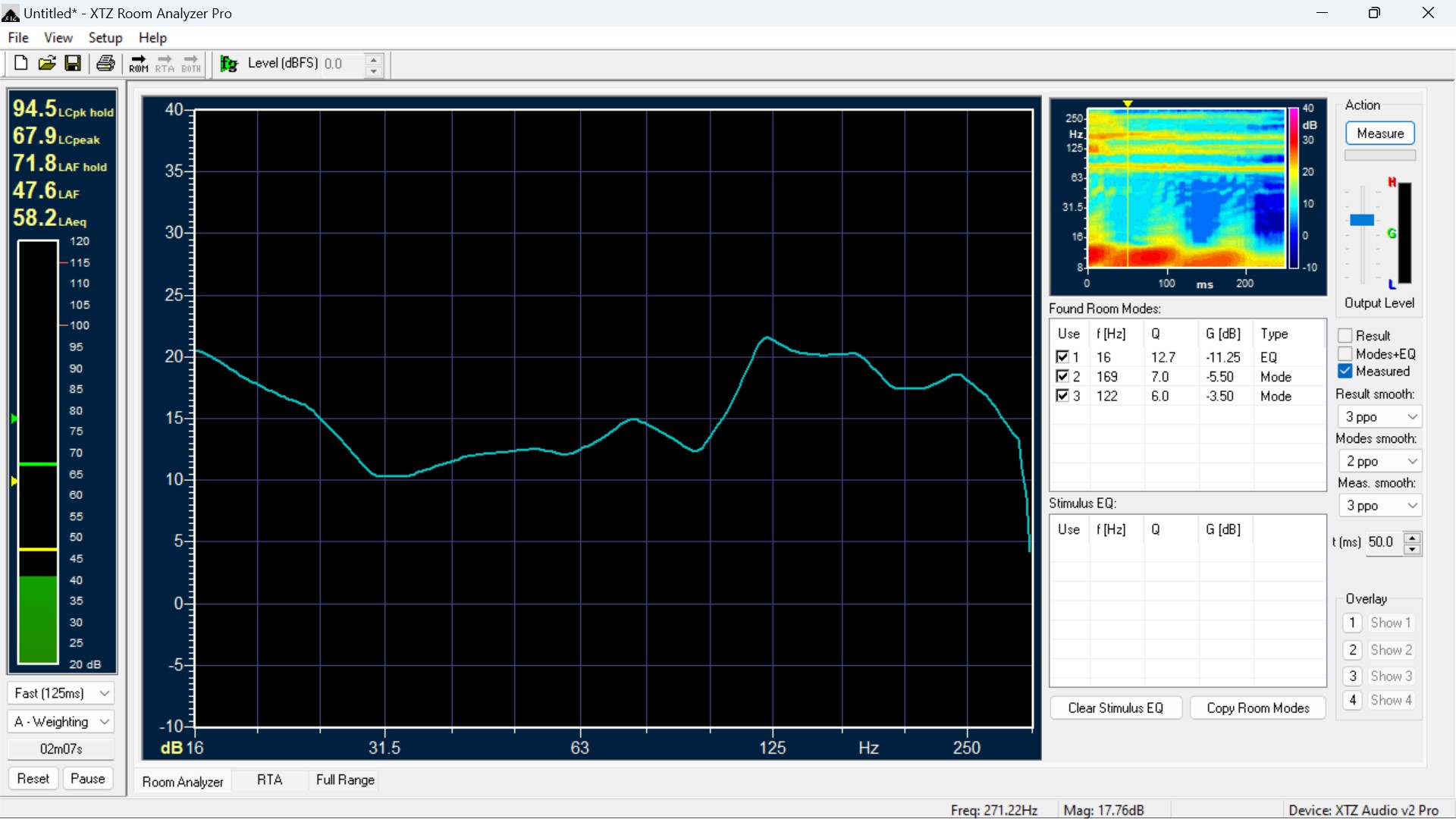Viewport: 1456px width, 819px height.
Task: Open the Setup menu
Action: coord(105,38)
